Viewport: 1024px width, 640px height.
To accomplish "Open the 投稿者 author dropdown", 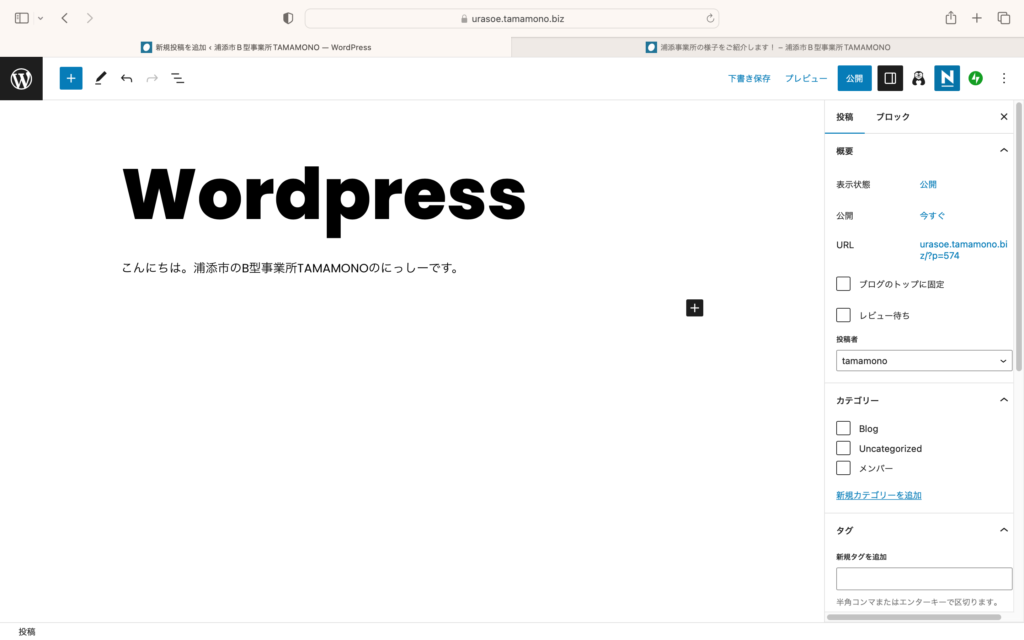I will click(x=923, y=360).
